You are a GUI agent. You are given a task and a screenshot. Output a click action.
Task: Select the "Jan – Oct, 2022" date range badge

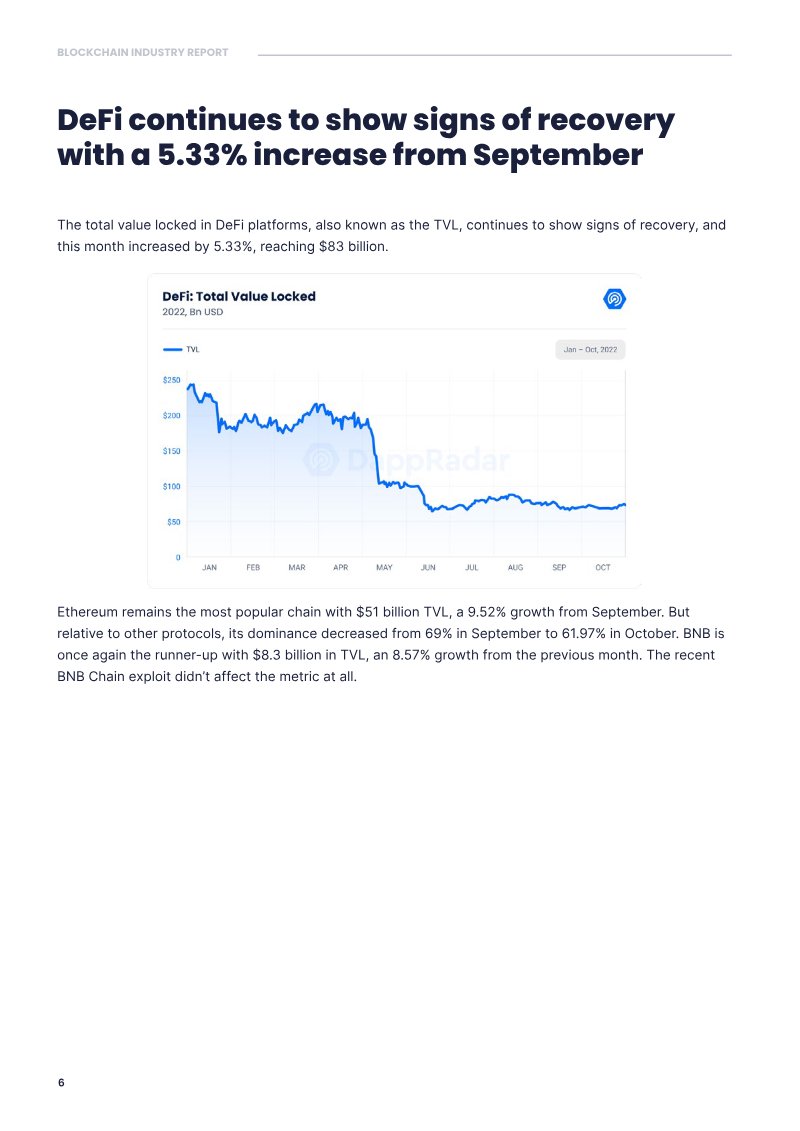tap(590, 350)
